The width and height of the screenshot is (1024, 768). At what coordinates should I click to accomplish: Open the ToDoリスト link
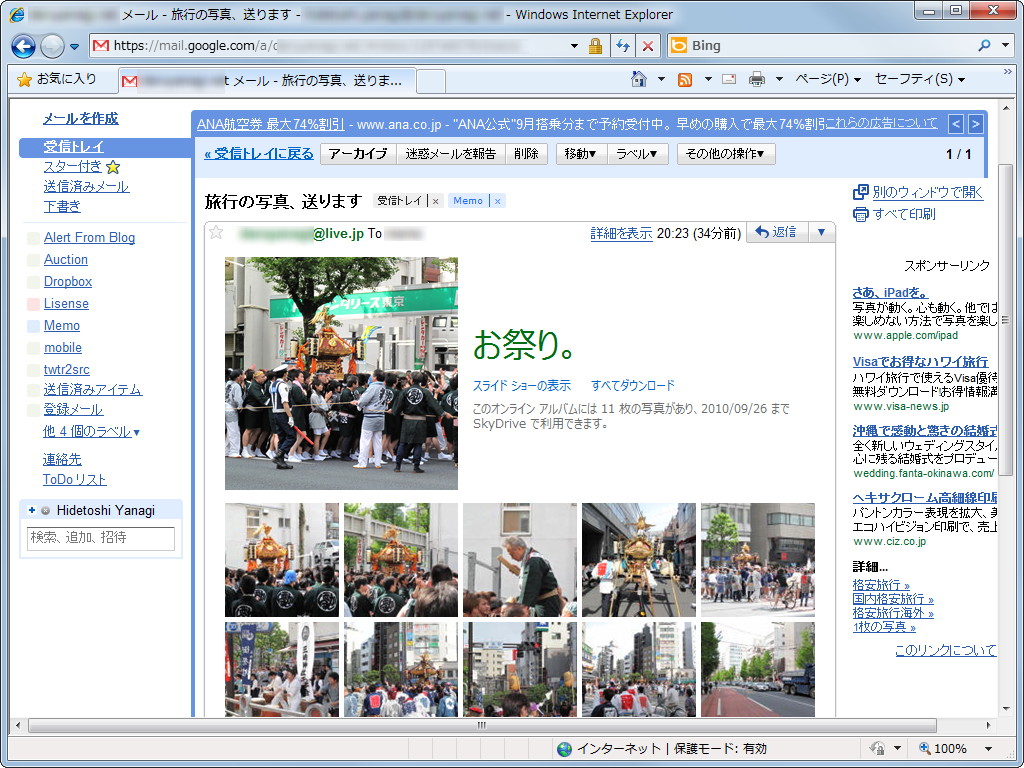[x=74, y=479]
